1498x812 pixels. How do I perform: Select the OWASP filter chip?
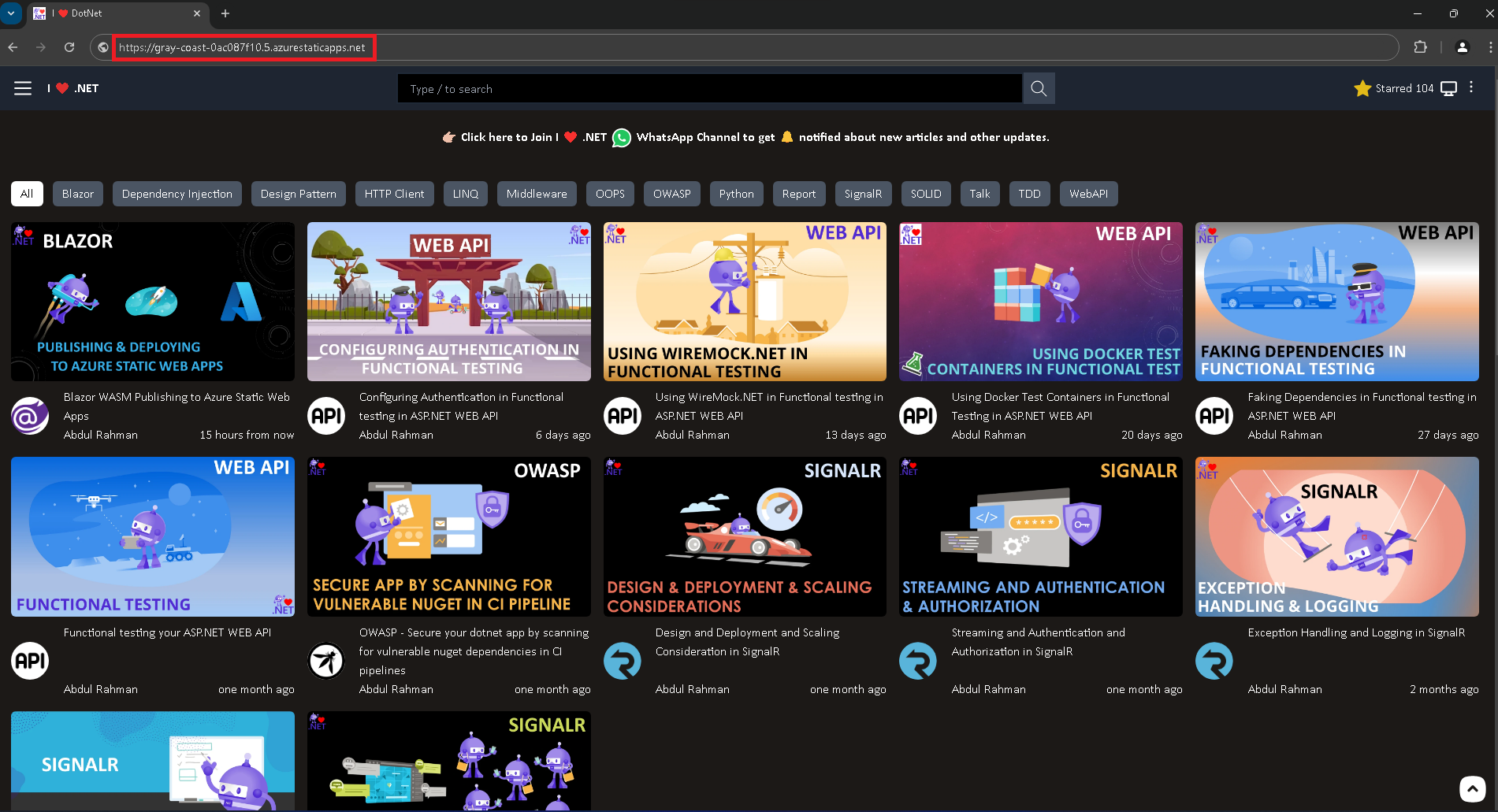672,194
